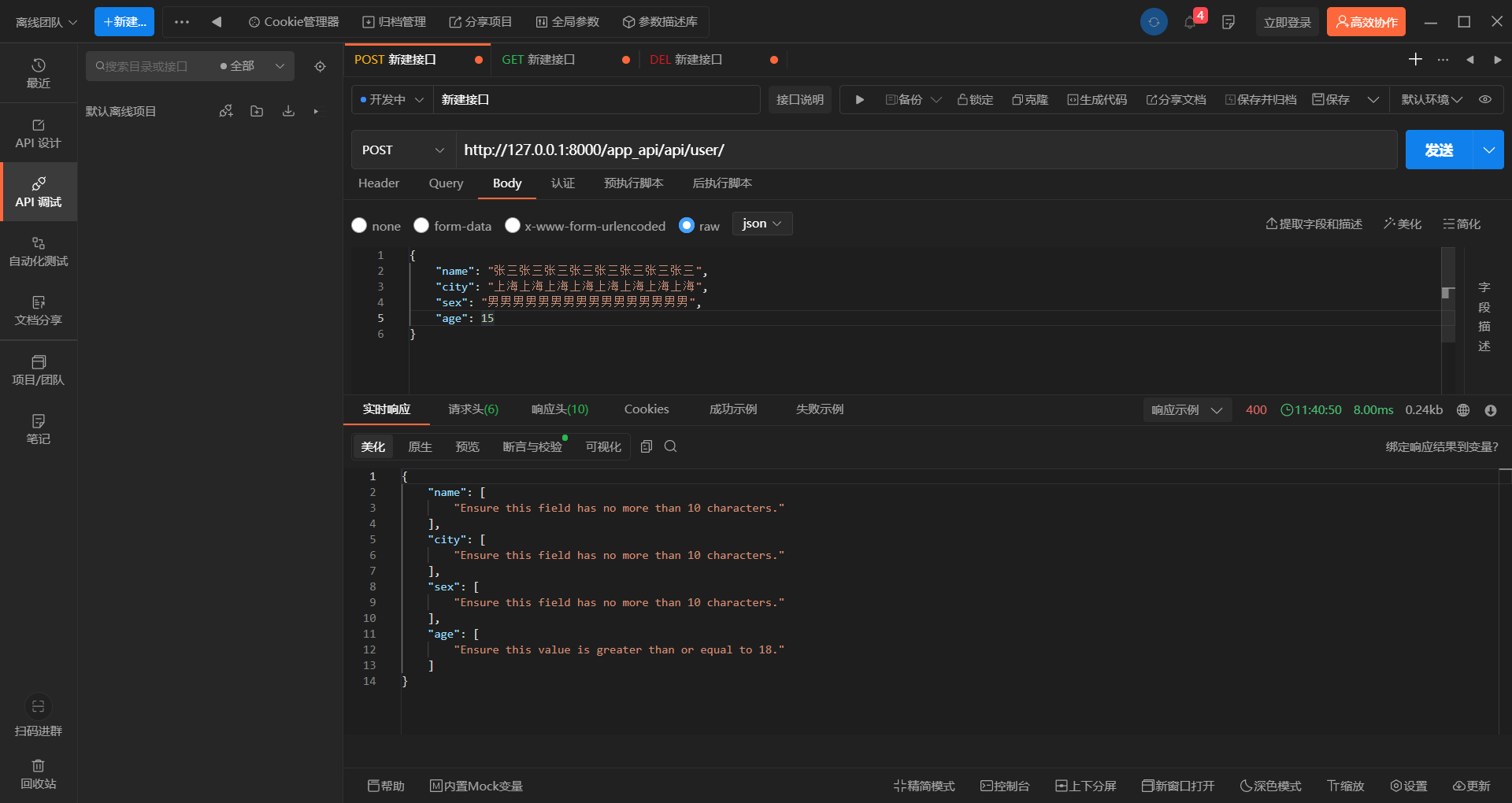The image size is (1512, 803).
Task: Toggle environment preview eye icon
Action: (1485, 99)
